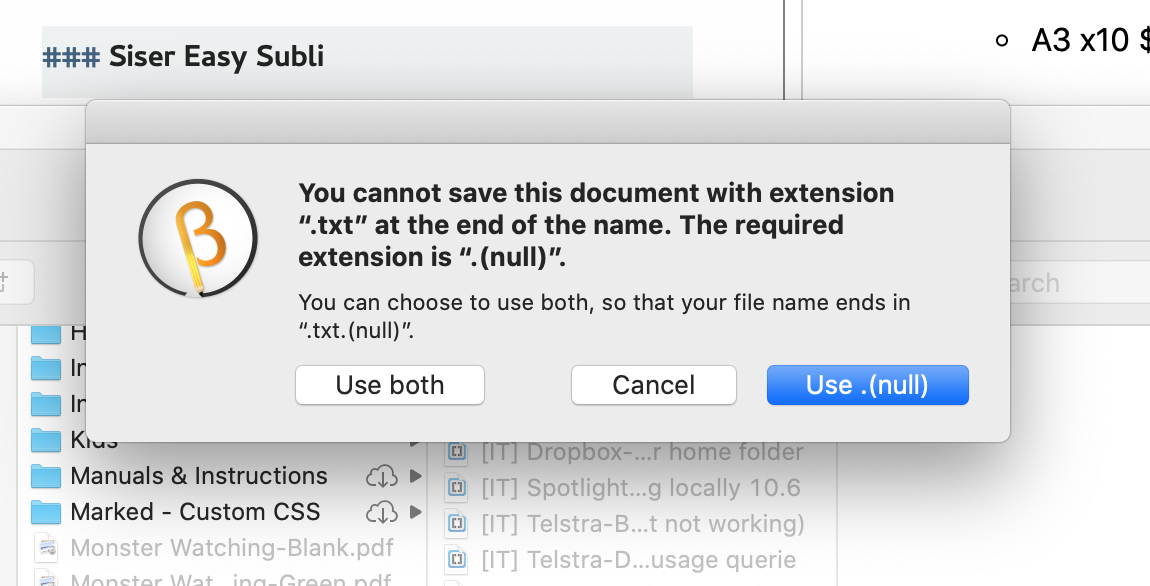Image resolution: width=1150 pixels, height=586 pixels.
Task: Click the Monster Watching-Blank.pdf file icon
Action: [x=46, y=548]
